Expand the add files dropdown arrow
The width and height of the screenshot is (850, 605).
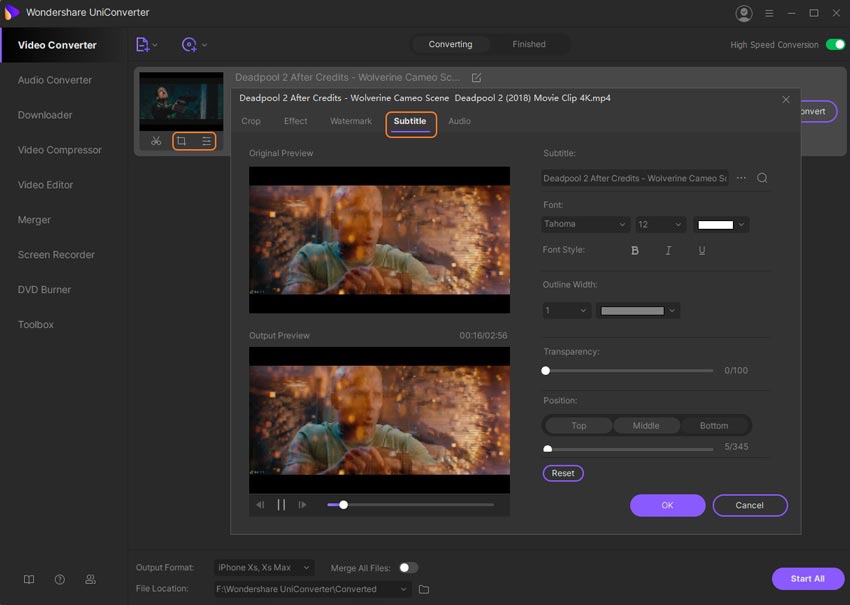[155, 45]
